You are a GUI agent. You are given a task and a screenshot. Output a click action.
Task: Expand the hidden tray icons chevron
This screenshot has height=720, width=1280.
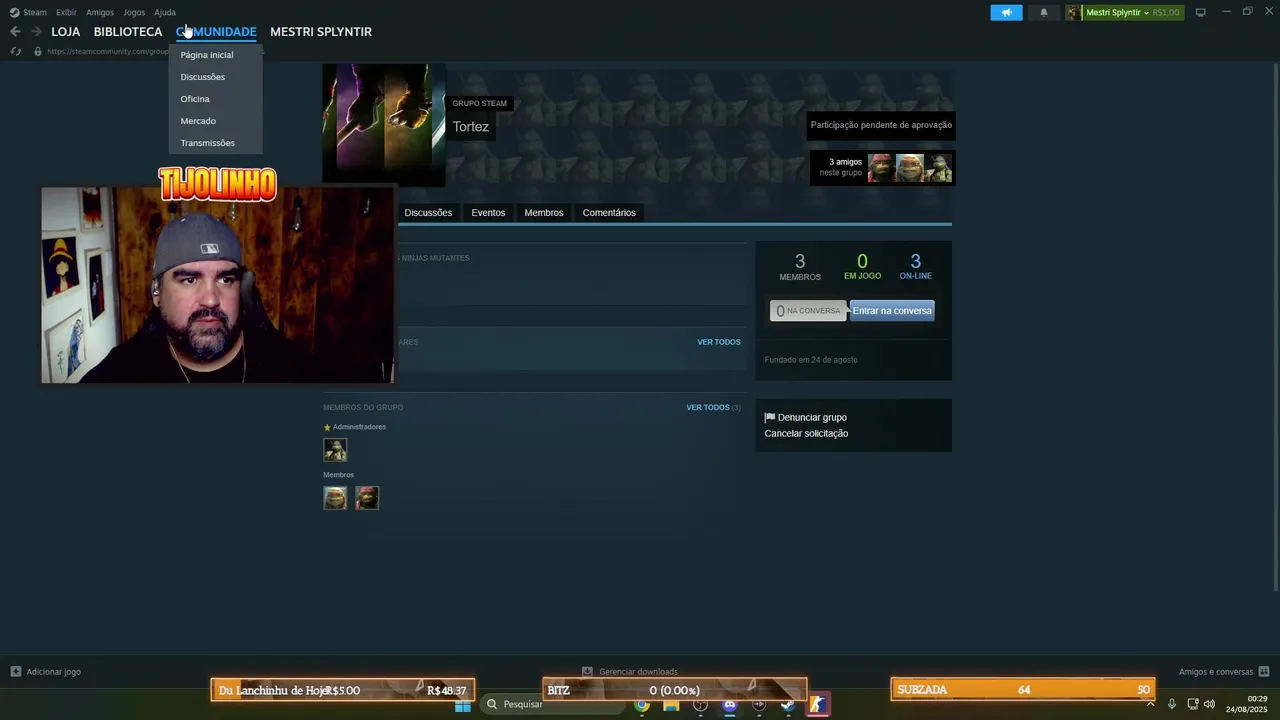tap(1150, 704)
